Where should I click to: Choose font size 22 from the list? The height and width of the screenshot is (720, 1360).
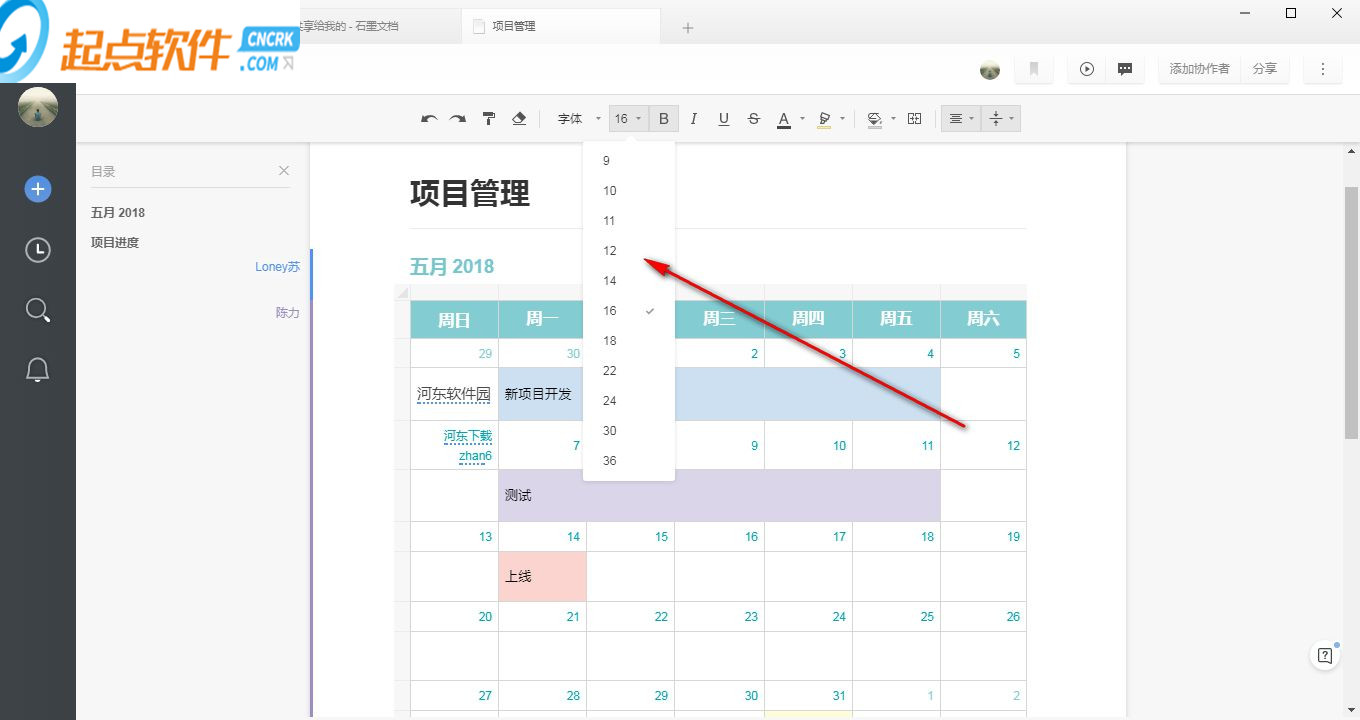[x=629, y=371]
